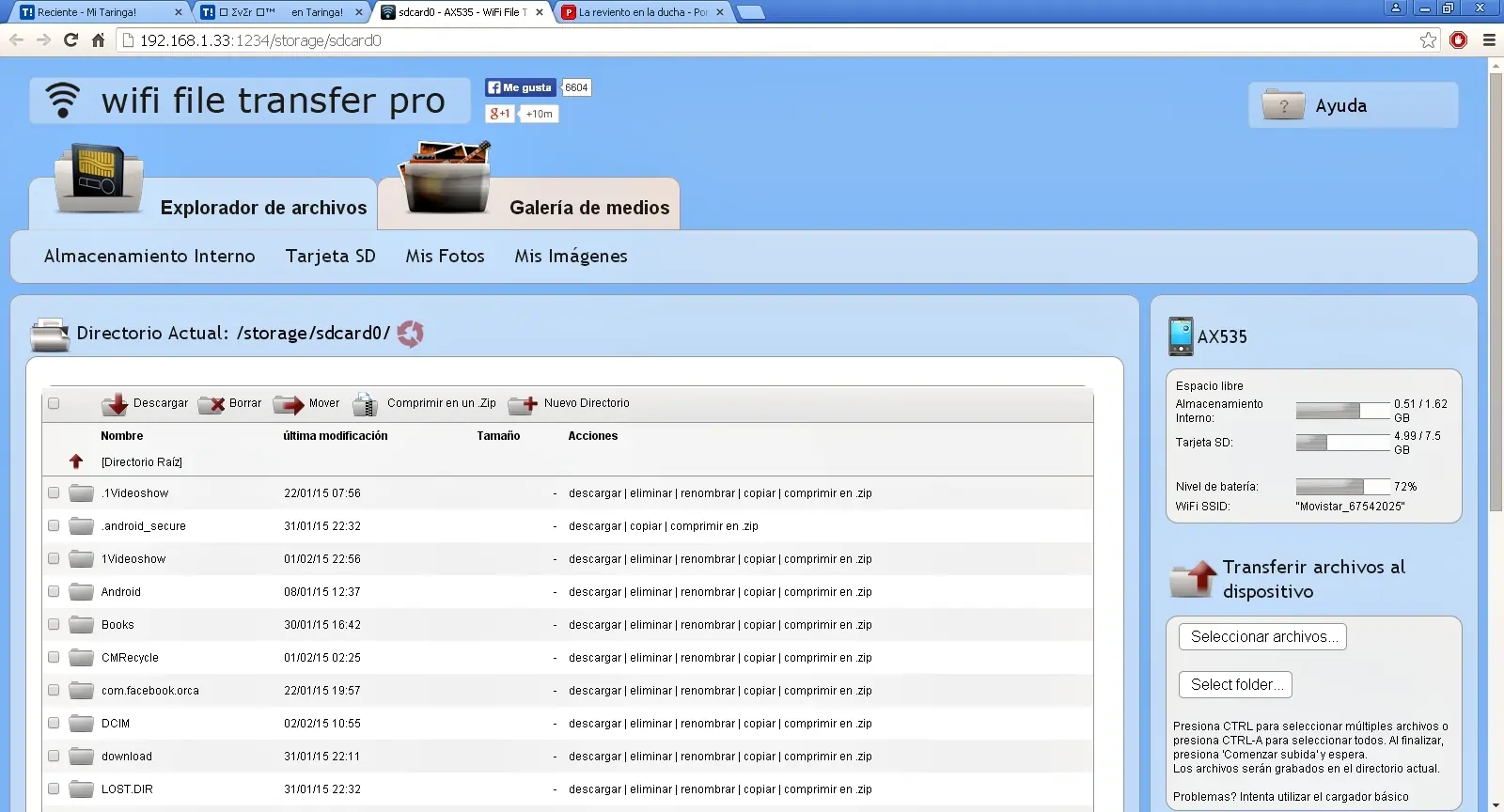Image resolution: width=1504 pixels, height=812 pixels.
Task: Click the page vertical scrollbar
Action: coord(1496,291)
